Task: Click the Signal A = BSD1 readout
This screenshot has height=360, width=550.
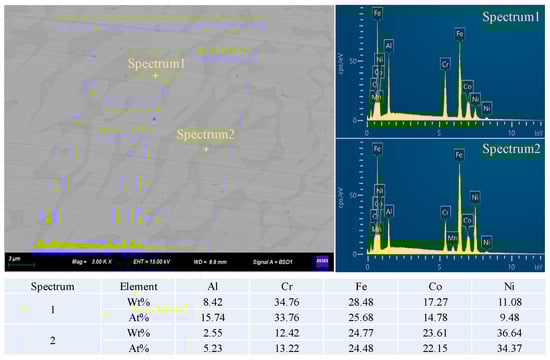Action: 272,262
